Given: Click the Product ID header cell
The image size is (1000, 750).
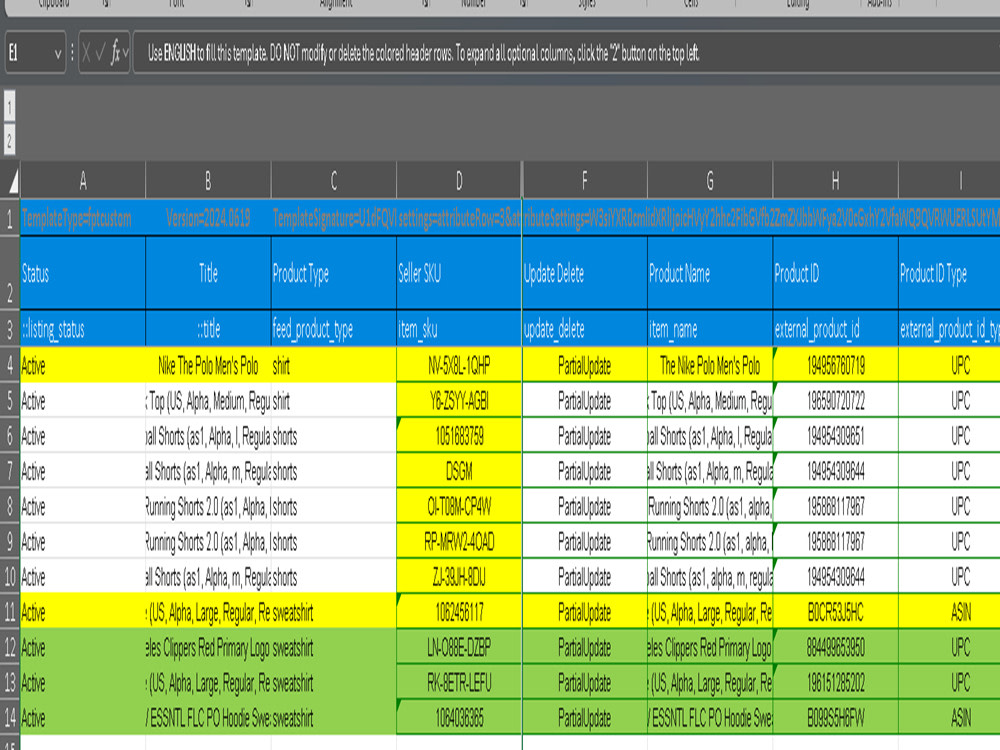Looking at the screenshot, I should [835, 273].
